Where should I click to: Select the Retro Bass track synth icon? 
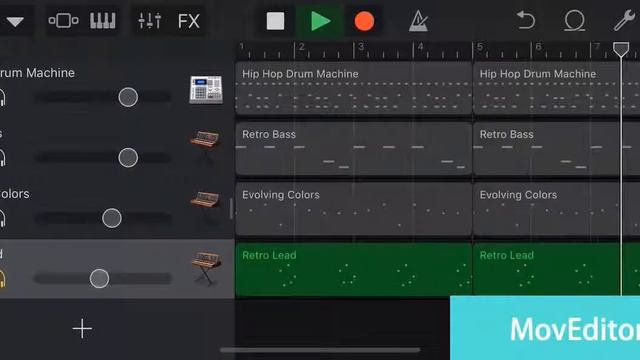(205, 146)
